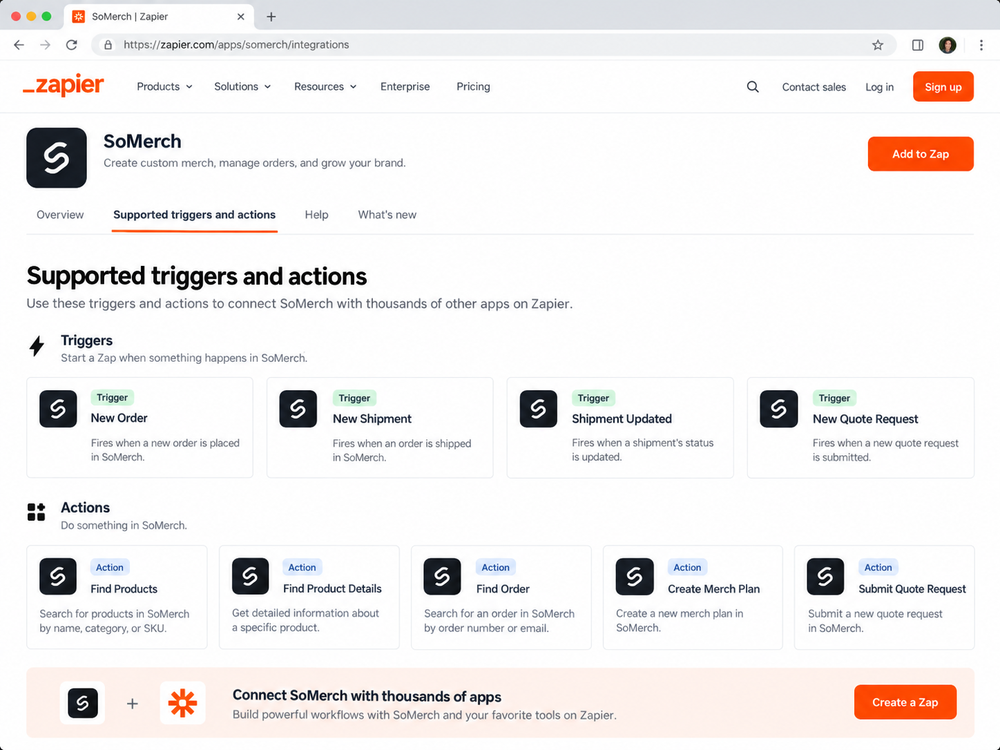
Task: Select the SoMerch | Zapier browser tab
Action: point(159,17)
